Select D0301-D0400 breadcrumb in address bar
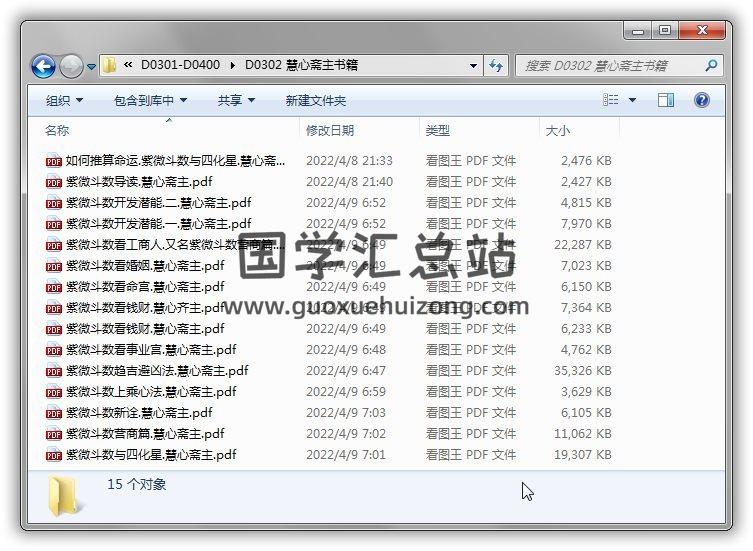 coord(180,65)
